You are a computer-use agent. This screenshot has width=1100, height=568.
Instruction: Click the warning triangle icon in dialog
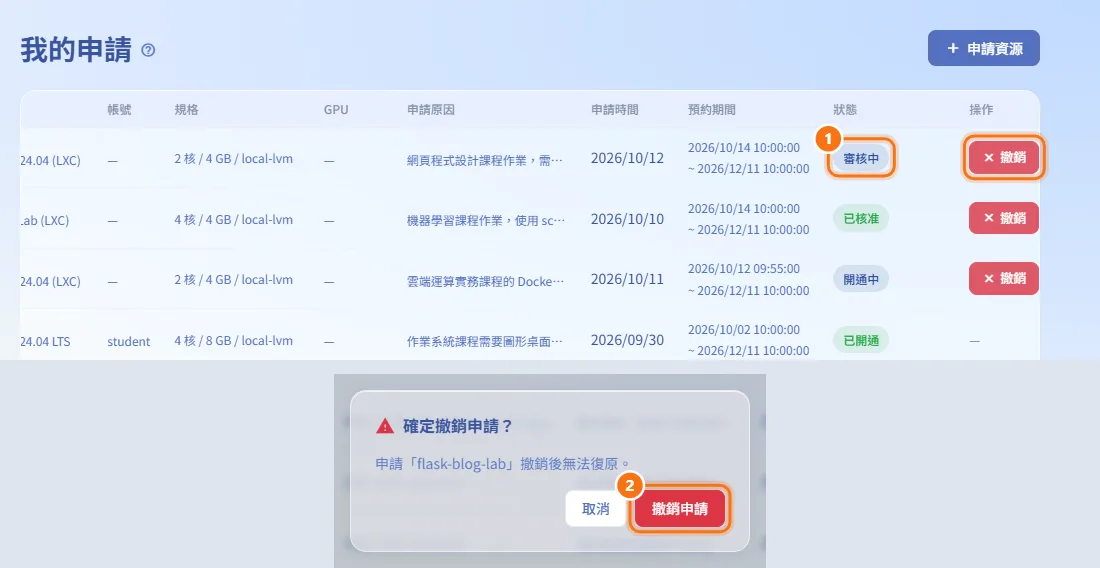[x=385, y=426]
